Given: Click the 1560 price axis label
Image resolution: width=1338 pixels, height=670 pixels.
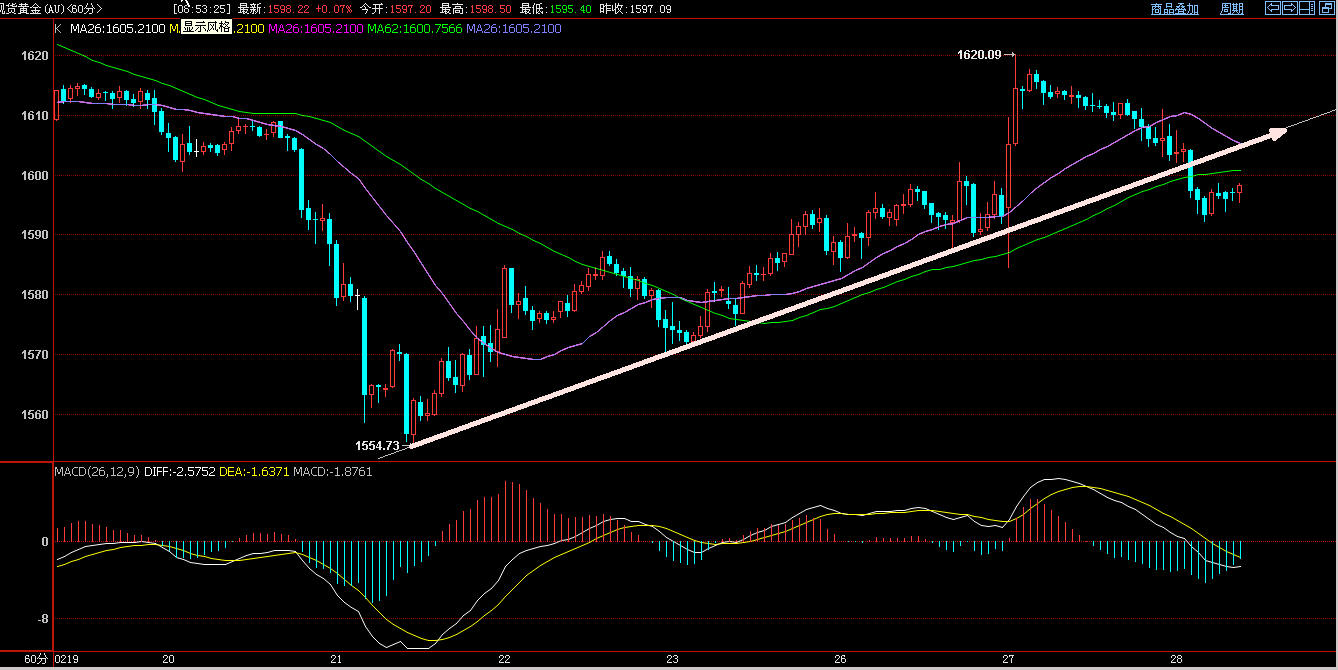Looking at the screenshot, I should pyautogui.click(x=35, y=415).
